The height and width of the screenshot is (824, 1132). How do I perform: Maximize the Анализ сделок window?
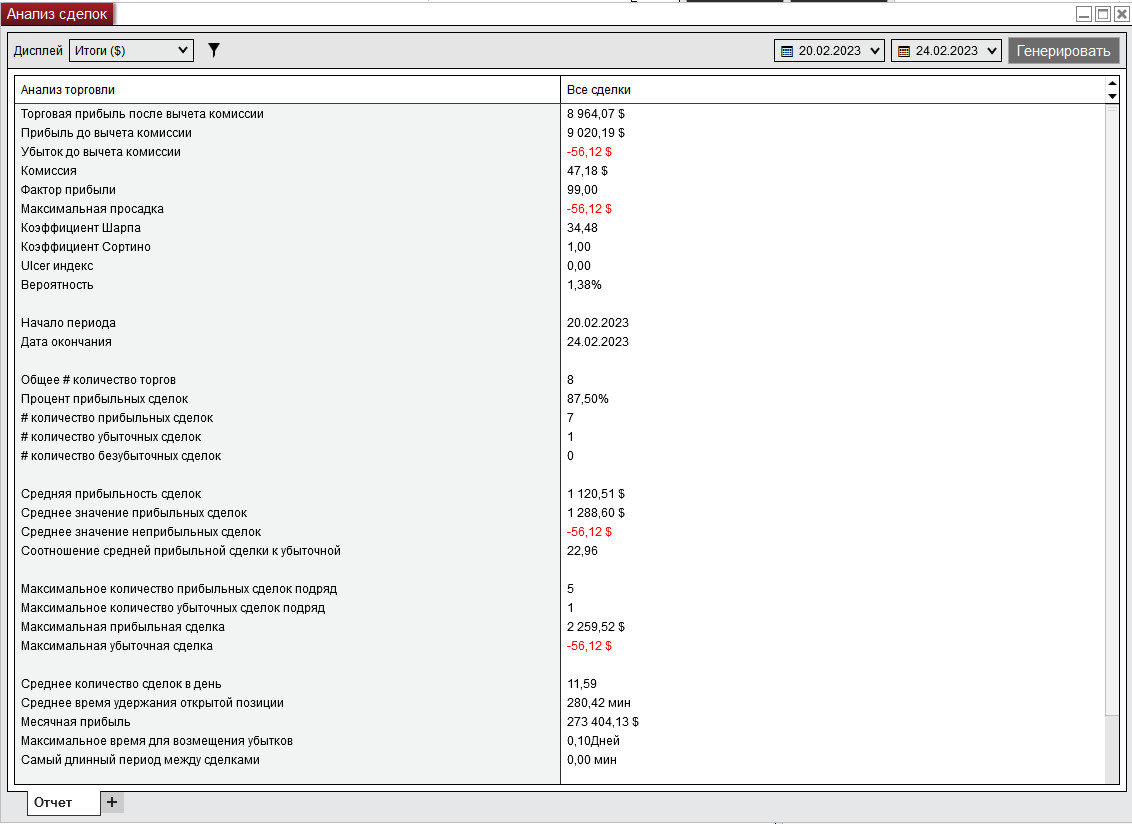point(1103,14)
